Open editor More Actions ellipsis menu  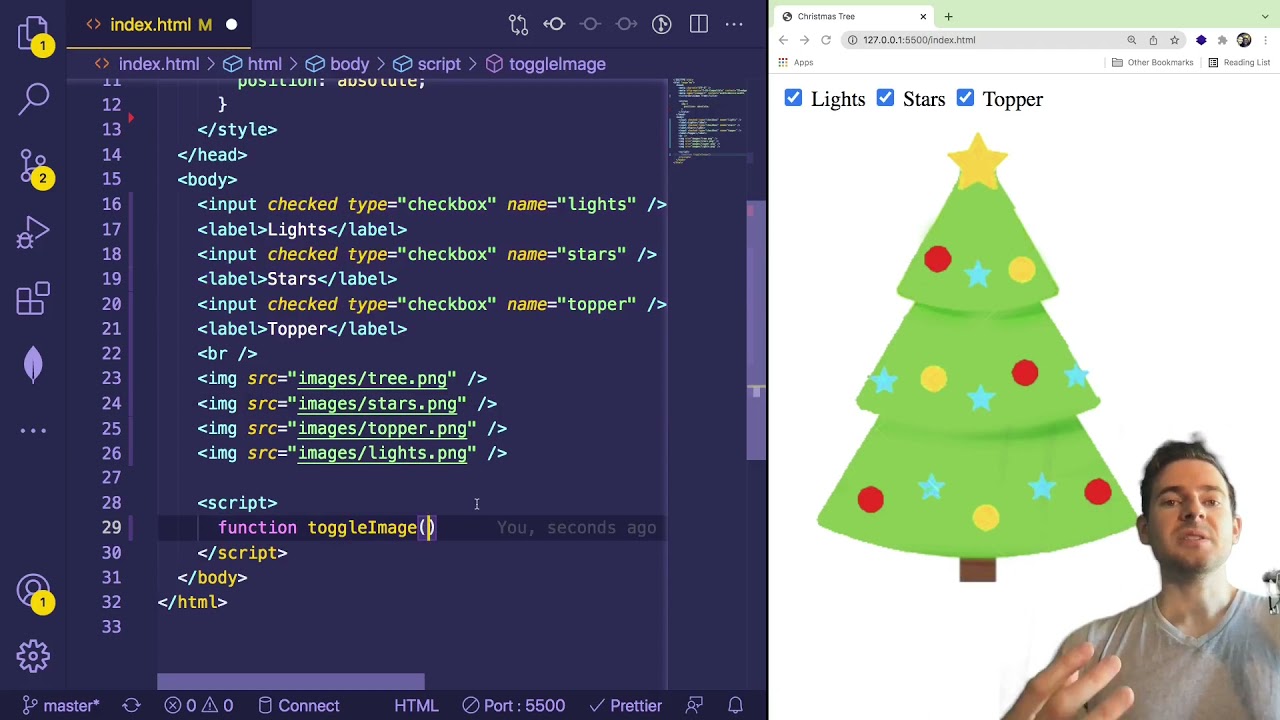coord(734,24)
